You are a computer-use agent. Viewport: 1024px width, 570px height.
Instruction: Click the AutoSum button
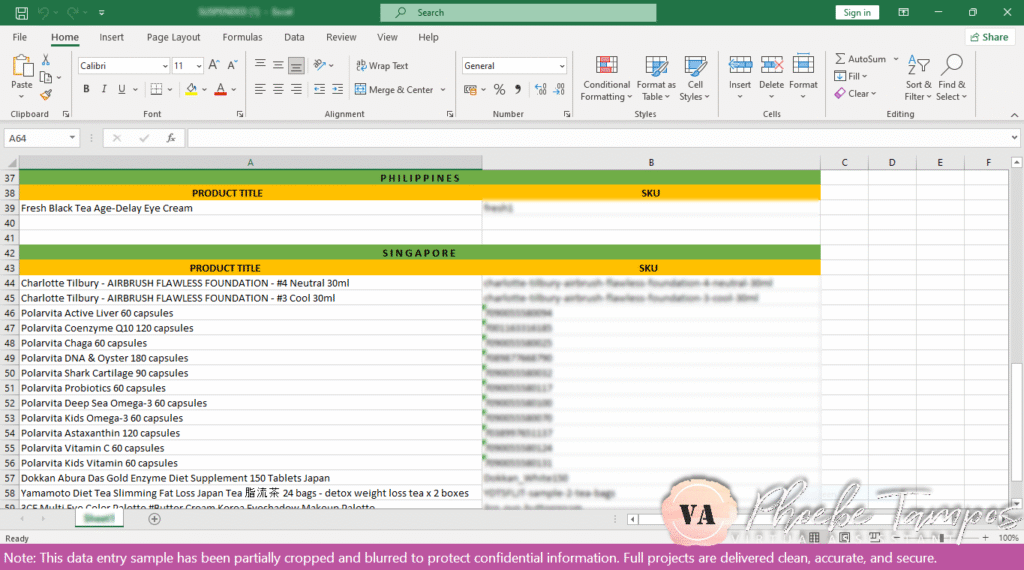pyautogui.click(x=861, y=59)
